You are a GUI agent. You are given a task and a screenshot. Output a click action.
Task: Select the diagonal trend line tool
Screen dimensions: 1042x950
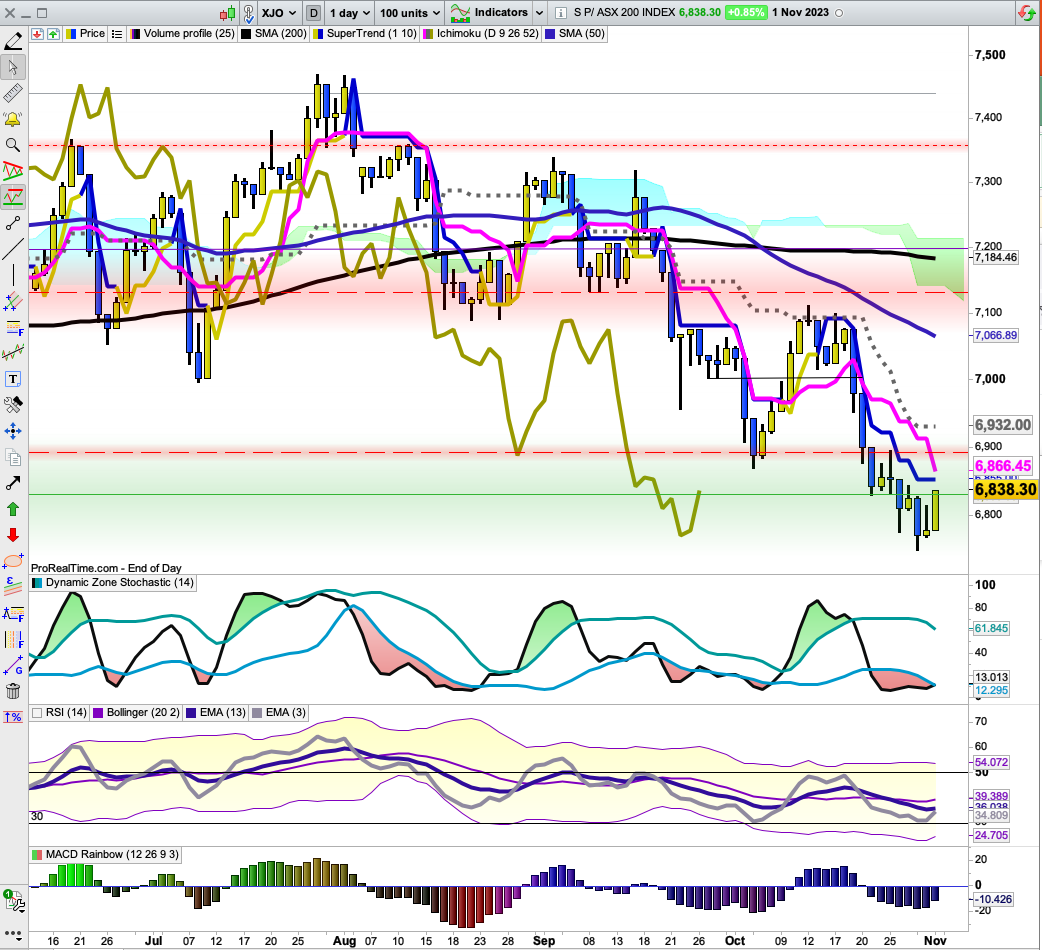click(x=13, y=249)
